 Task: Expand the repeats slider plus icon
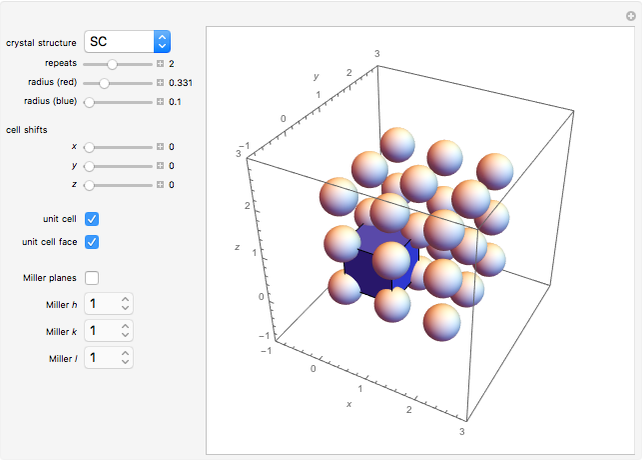pos(160,63)
